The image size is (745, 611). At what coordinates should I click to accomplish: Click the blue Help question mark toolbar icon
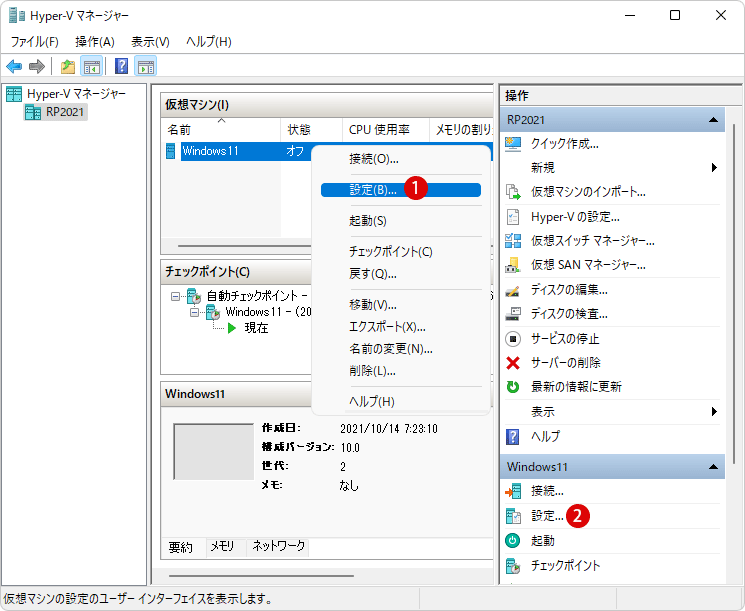click(x=122, y=67)
